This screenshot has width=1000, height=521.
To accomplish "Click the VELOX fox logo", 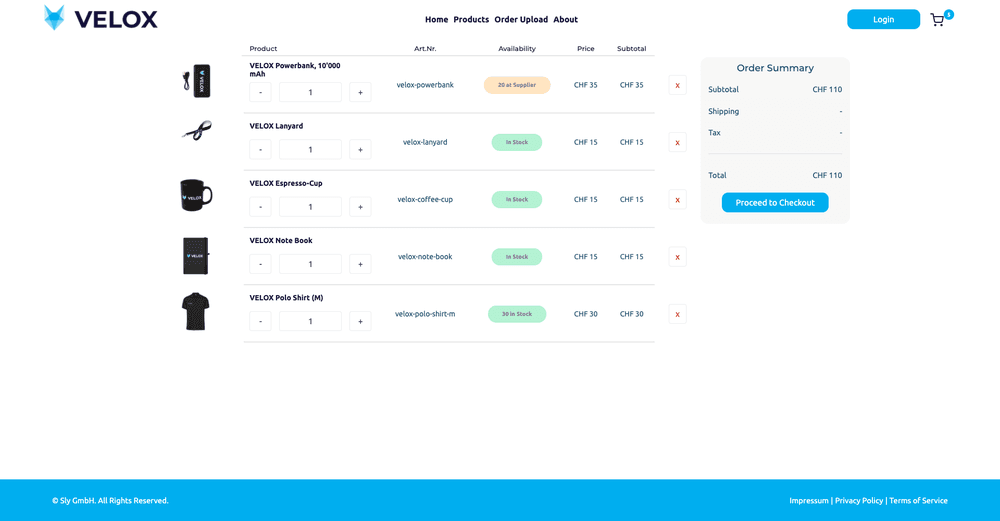I will tap(100, 18).
